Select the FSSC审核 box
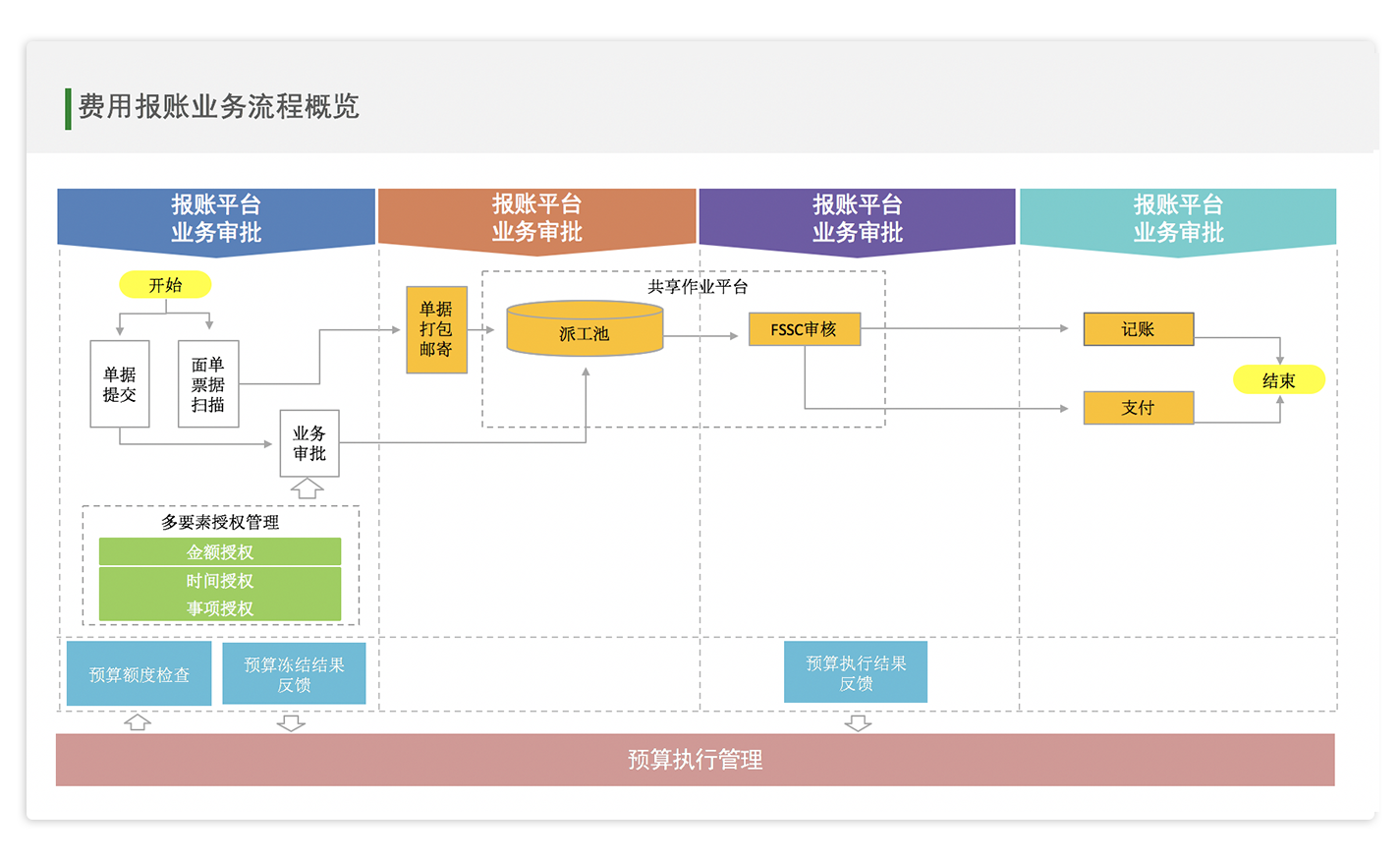Screen dimensions: 1400x860 tap(804, 329)
